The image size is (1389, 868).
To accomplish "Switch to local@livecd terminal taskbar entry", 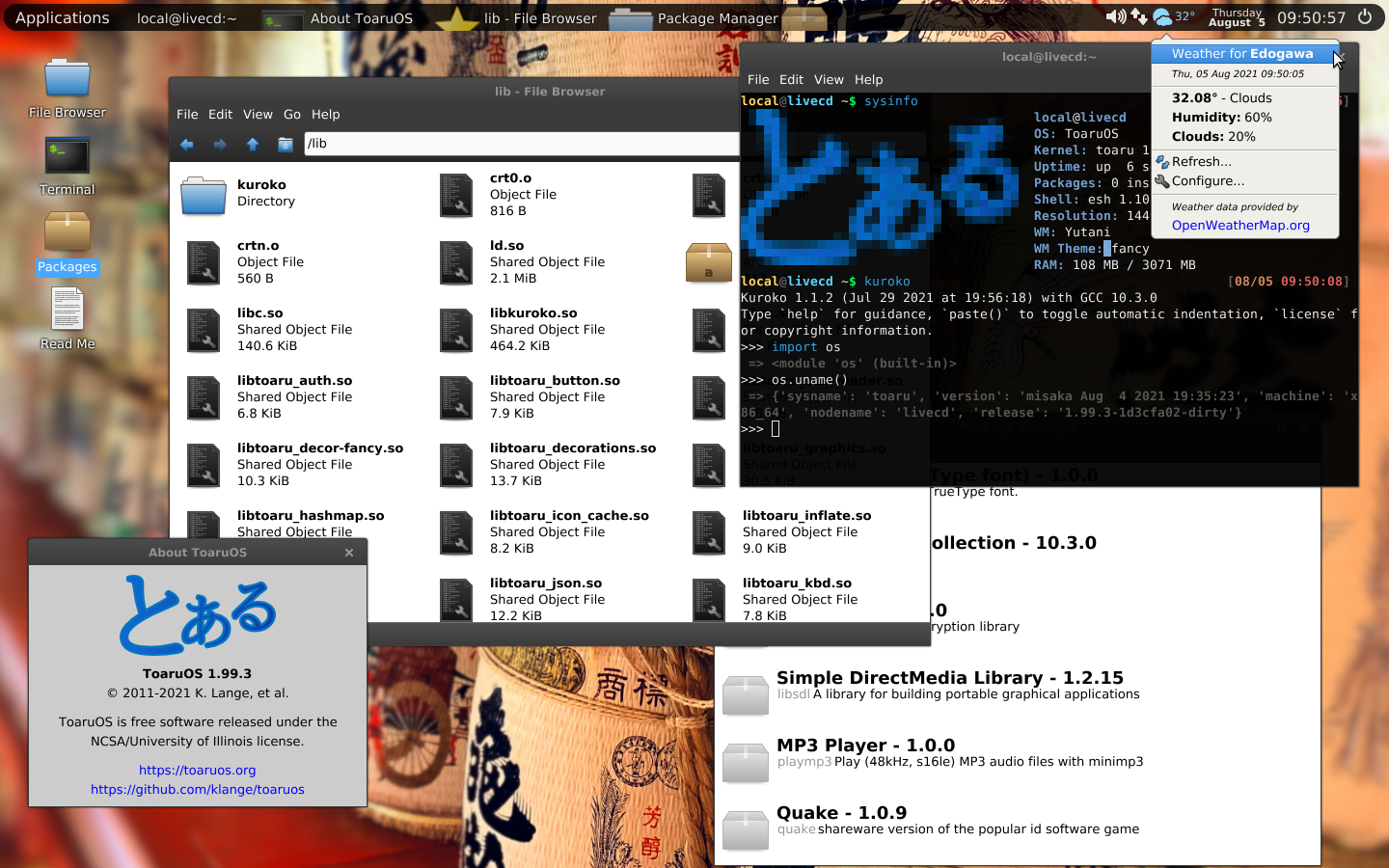I will point(186,17).
